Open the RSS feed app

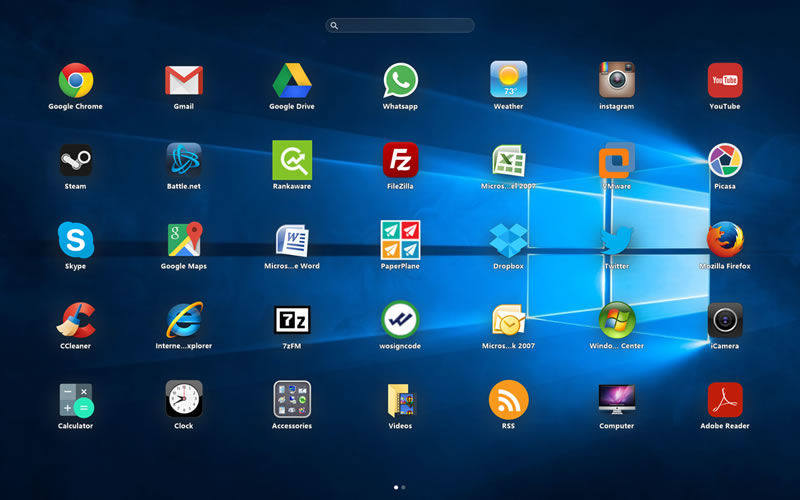click(x=508, y=399)
